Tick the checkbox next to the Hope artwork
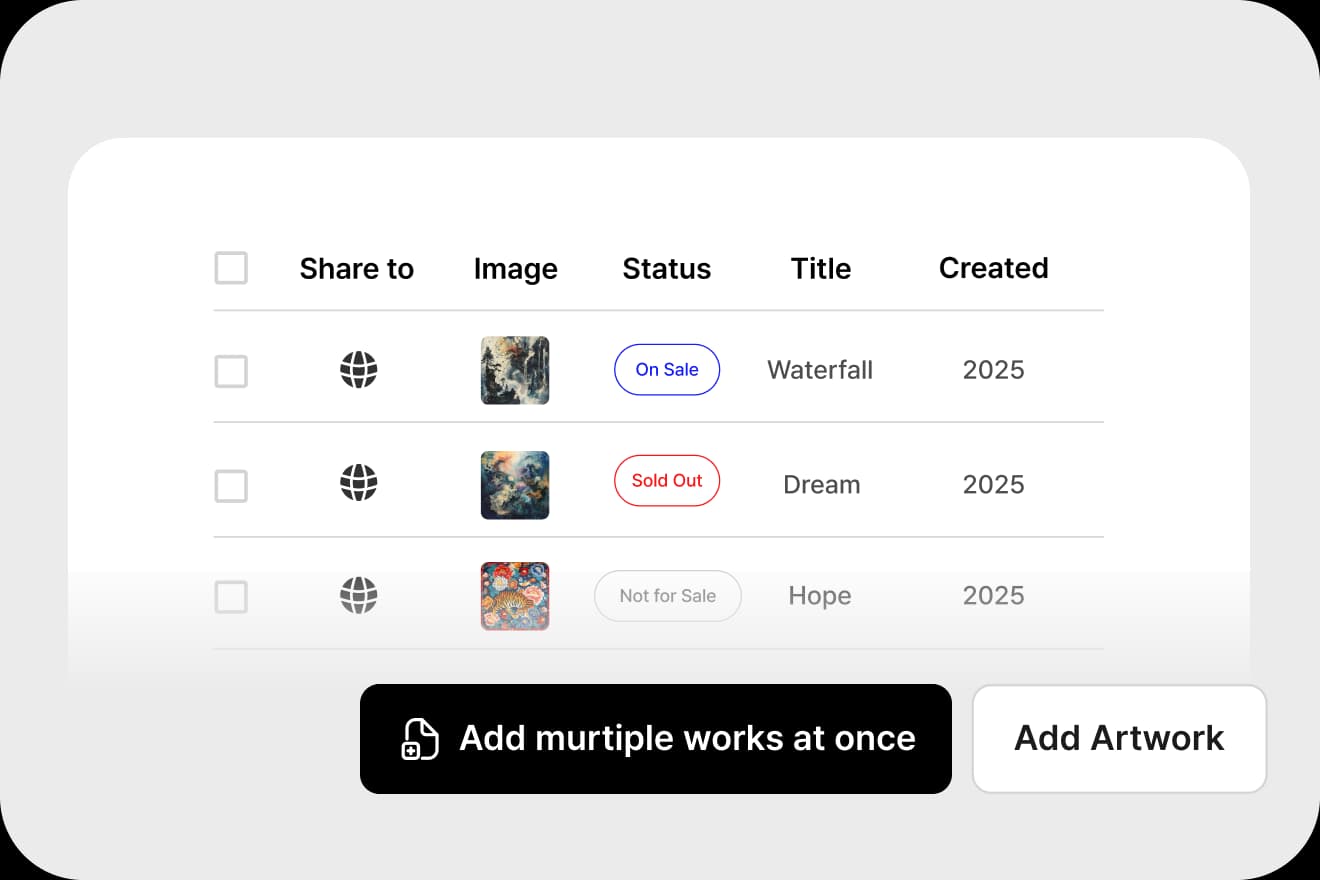Screen dimensions: 1320x880 point(231,597)
